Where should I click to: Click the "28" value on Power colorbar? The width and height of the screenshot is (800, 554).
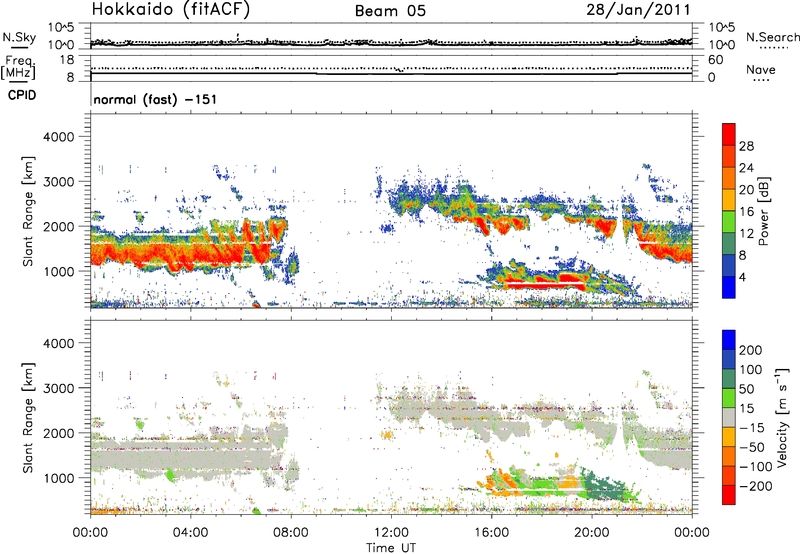click(746, 146)
